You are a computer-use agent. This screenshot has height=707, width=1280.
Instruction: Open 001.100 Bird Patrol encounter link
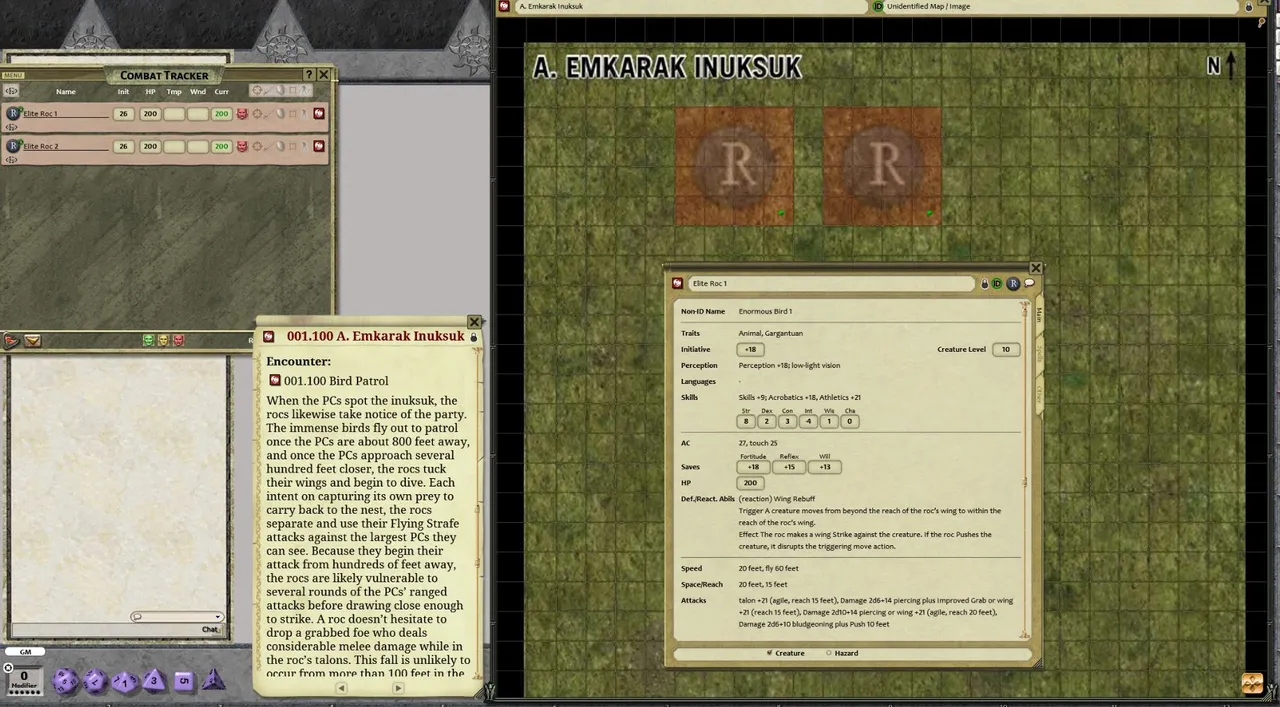tap(275, 381)
